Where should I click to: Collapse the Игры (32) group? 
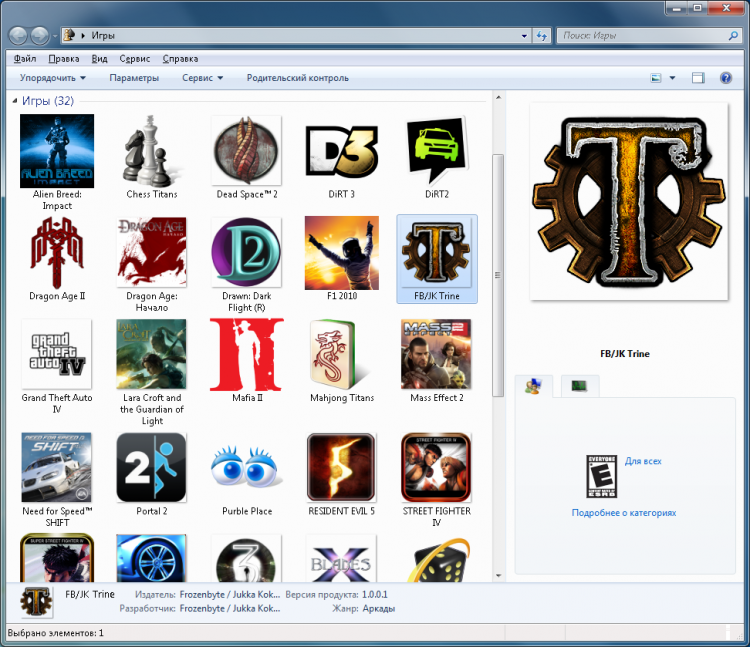click(15, 101)
